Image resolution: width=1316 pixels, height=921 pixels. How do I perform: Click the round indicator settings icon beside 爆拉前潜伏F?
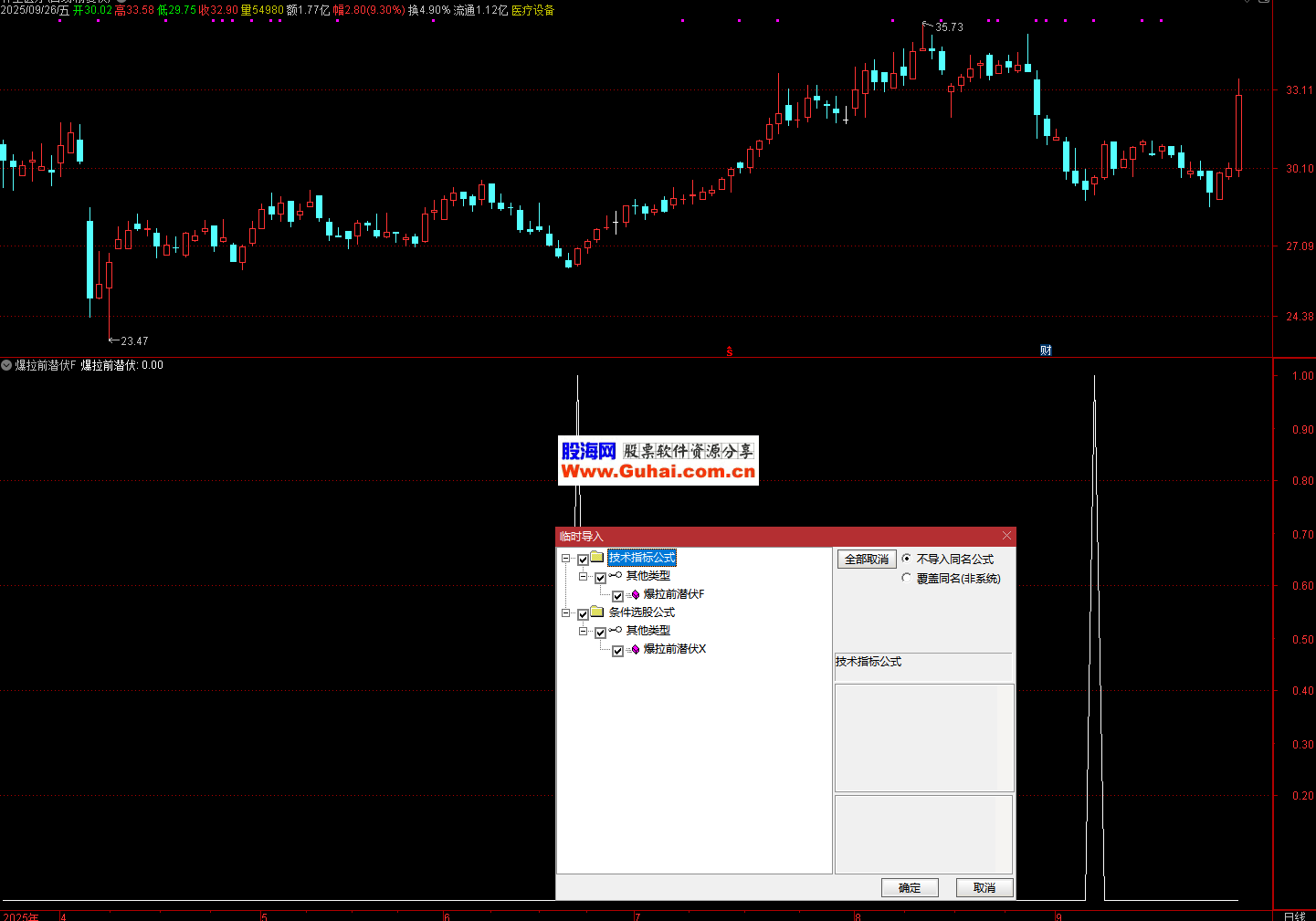pyautogui.click(x=6, y=365)
